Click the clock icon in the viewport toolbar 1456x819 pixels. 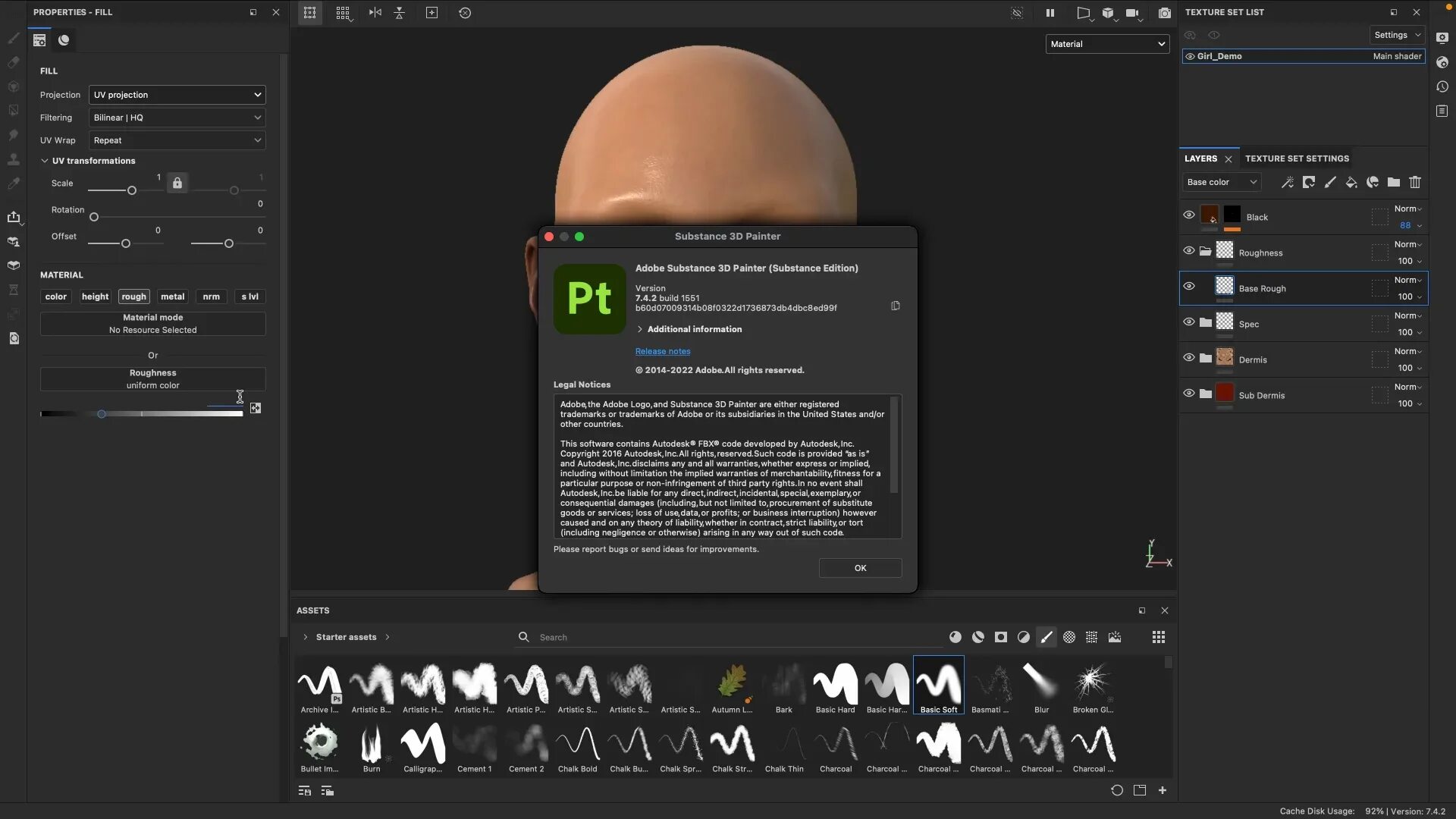465,13
